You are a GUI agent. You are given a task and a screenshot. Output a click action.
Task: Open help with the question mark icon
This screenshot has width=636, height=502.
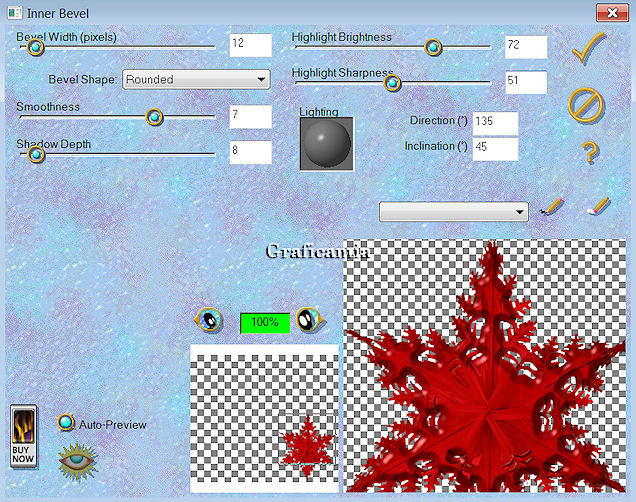591,152
